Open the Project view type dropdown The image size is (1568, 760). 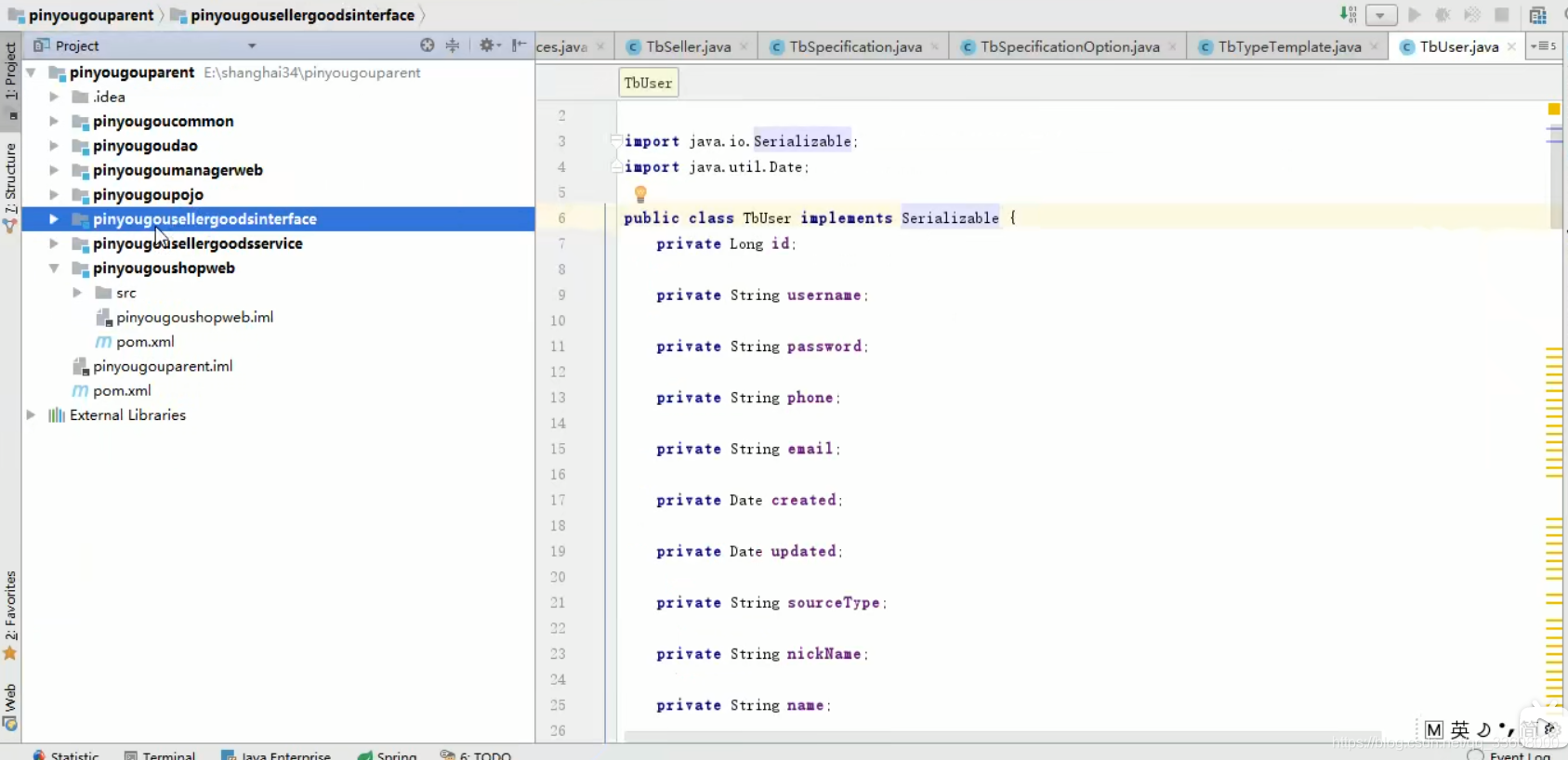251,46
